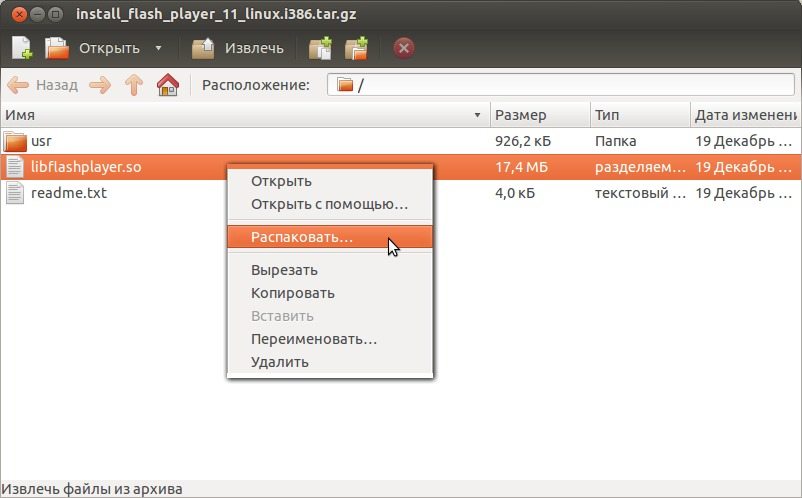Click the 17,4 МБ size cell
The width and height of the screenshot is (802, 498).
pos(521,167)
